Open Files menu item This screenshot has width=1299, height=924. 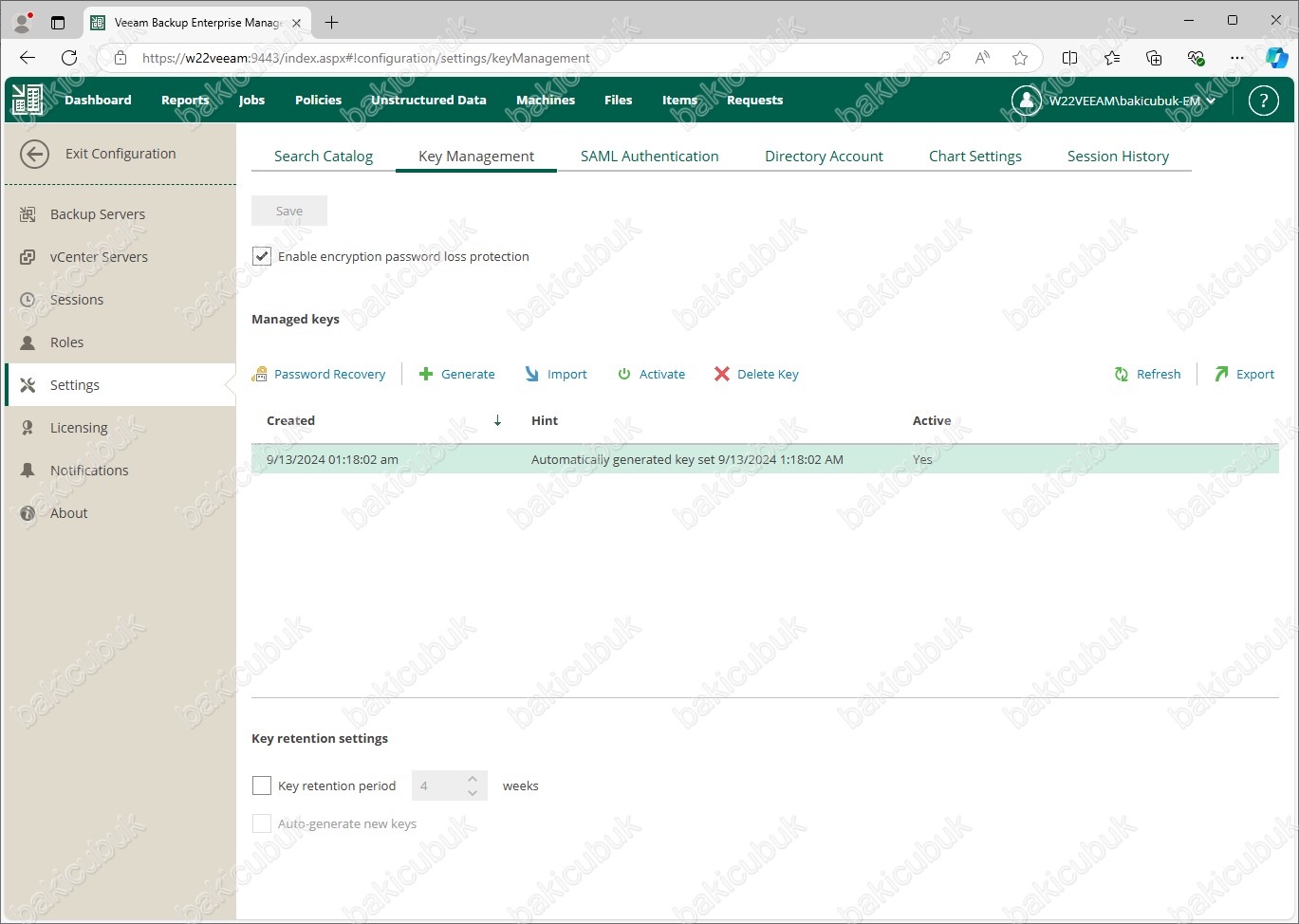point(618,100)
